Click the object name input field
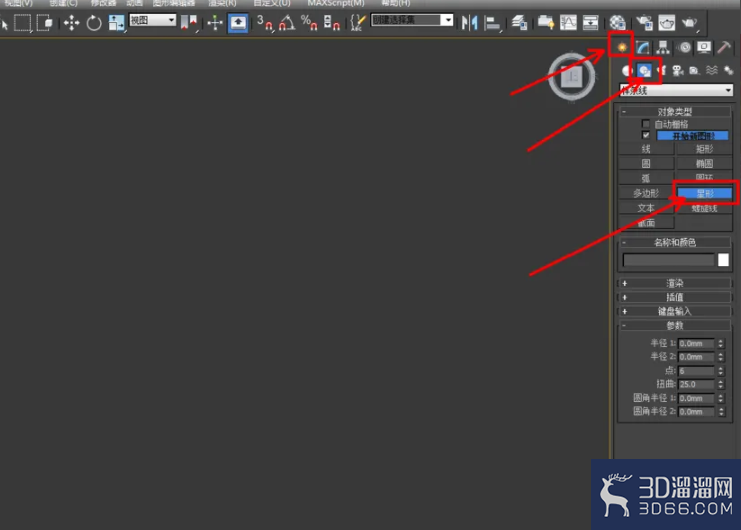Screen dimensions: 741x530 [x=669, y=260]
